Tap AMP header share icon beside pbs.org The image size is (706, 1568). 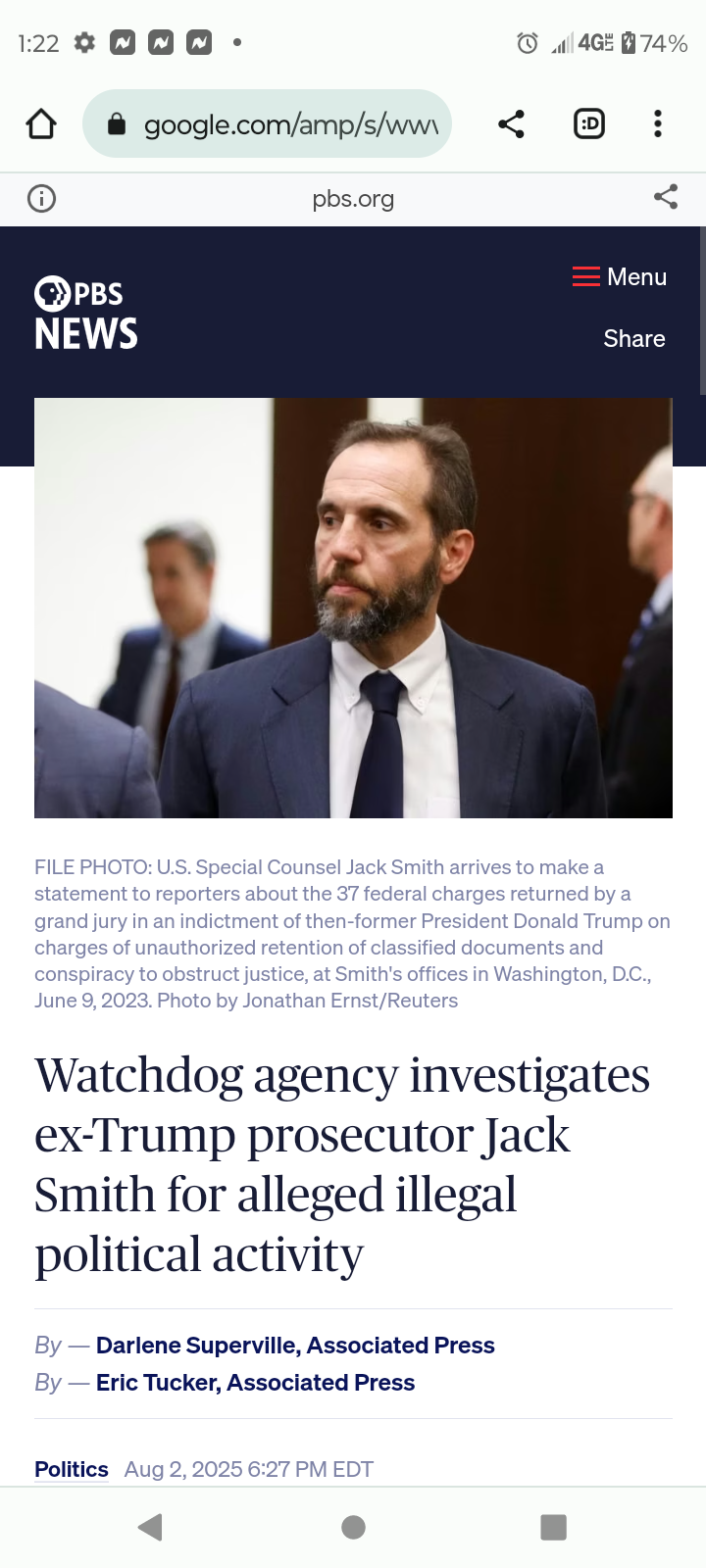tap(666, 197)
